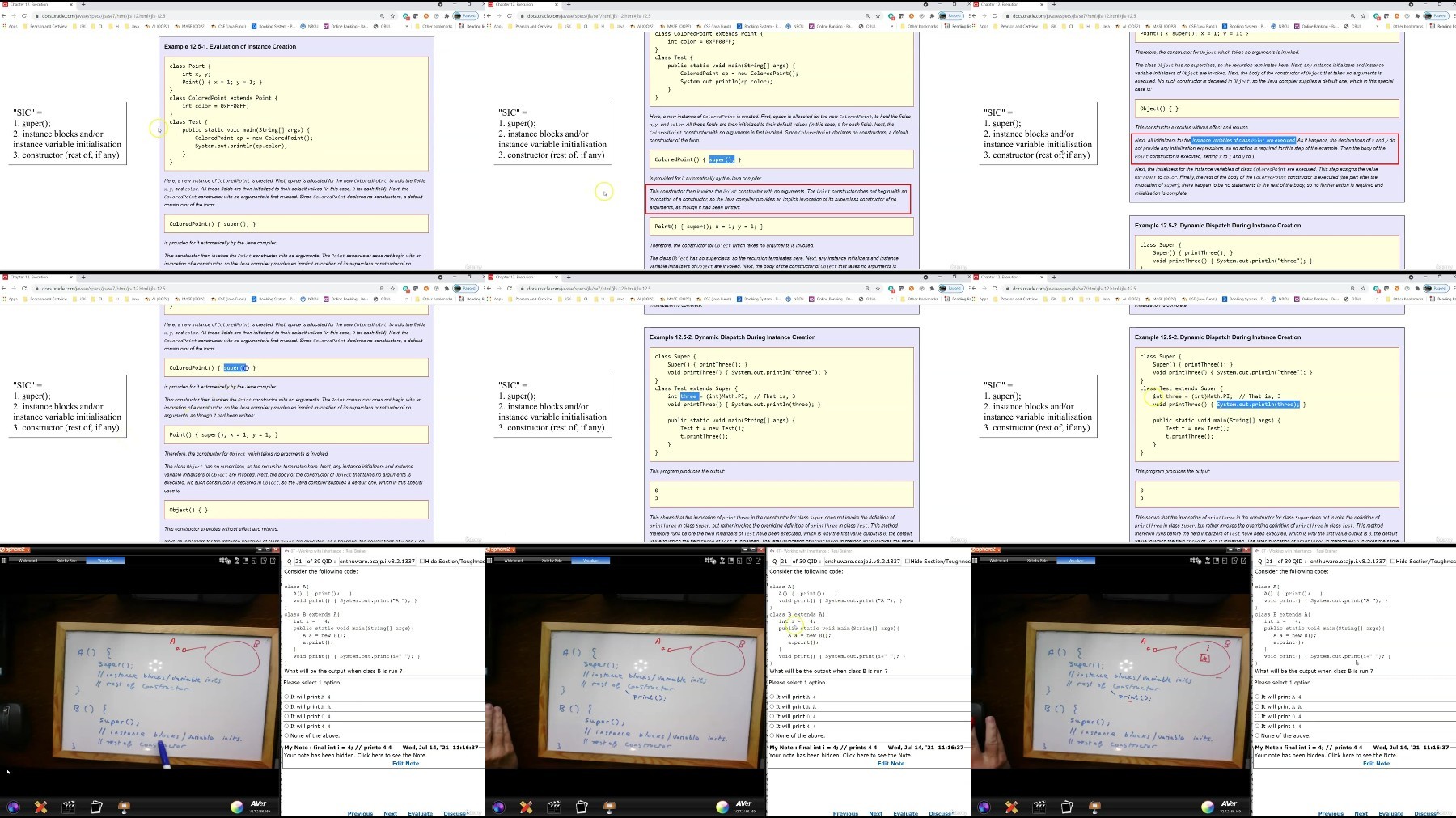The height and width of the screenshot is (818, 1456).
Task: Click the Apps grid shortcut in top-left bookmarks bar
Action: pos(8,26)
